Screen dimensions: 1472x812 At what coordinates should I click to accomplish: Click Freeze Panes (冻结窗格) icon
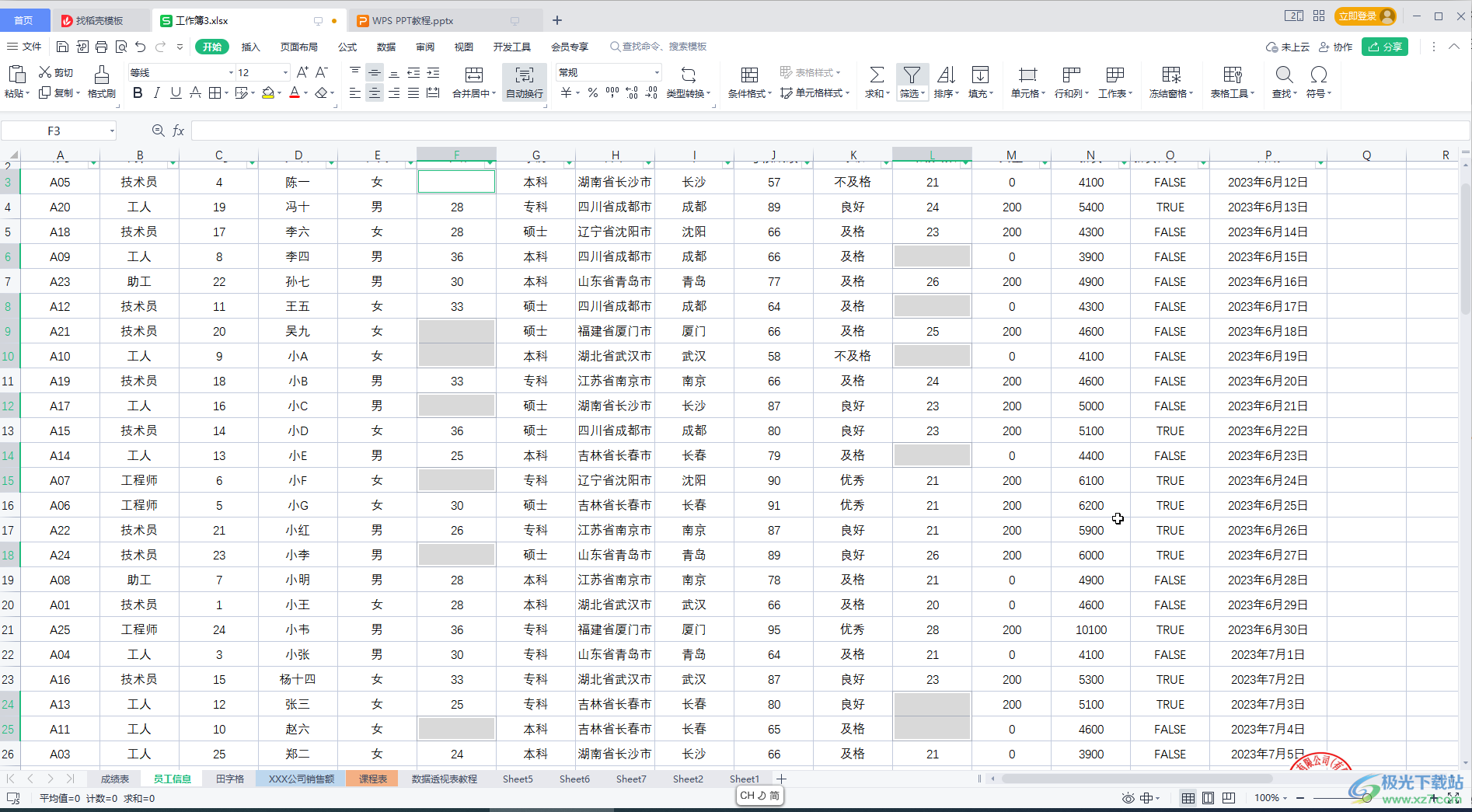coord(1171,75)
